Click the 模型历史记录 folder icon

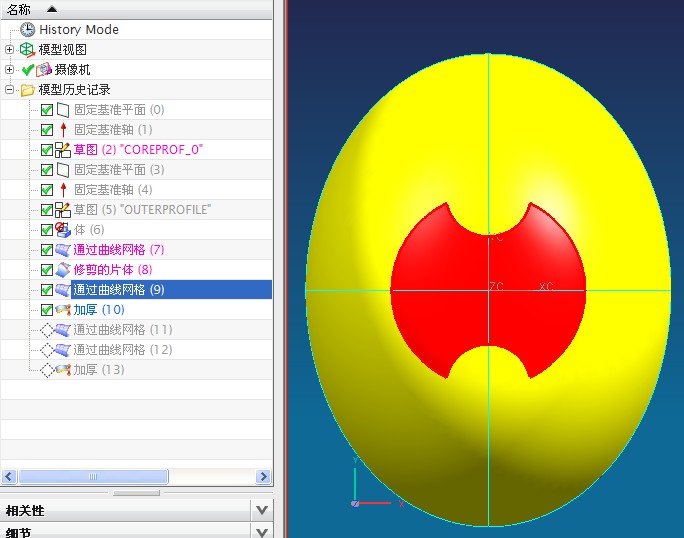(x=27, y=90)
